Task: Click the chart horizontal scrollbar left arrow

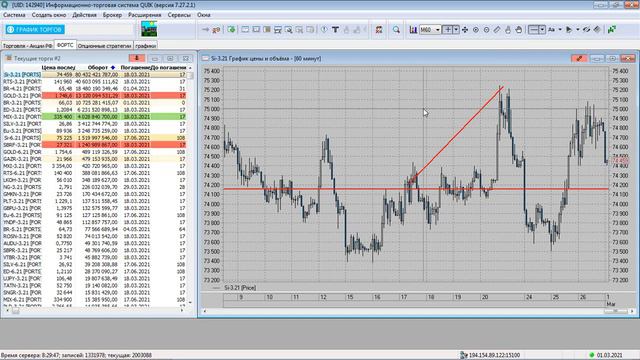Action: pos(204,311)
